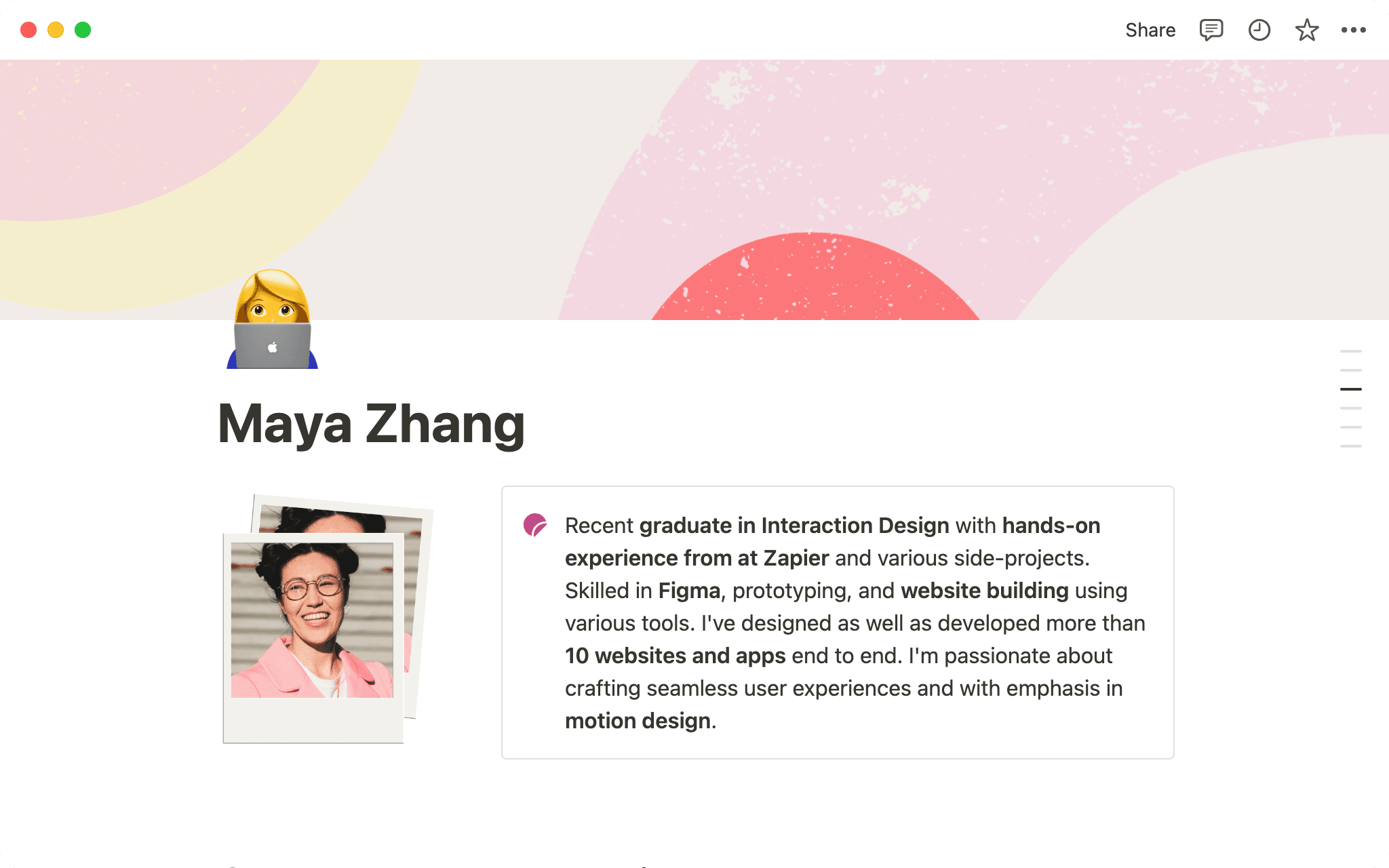Viewport: 1389px width, 868px height.
Task: Select the bold word Figma in the bio
Action: click(688, 590)
